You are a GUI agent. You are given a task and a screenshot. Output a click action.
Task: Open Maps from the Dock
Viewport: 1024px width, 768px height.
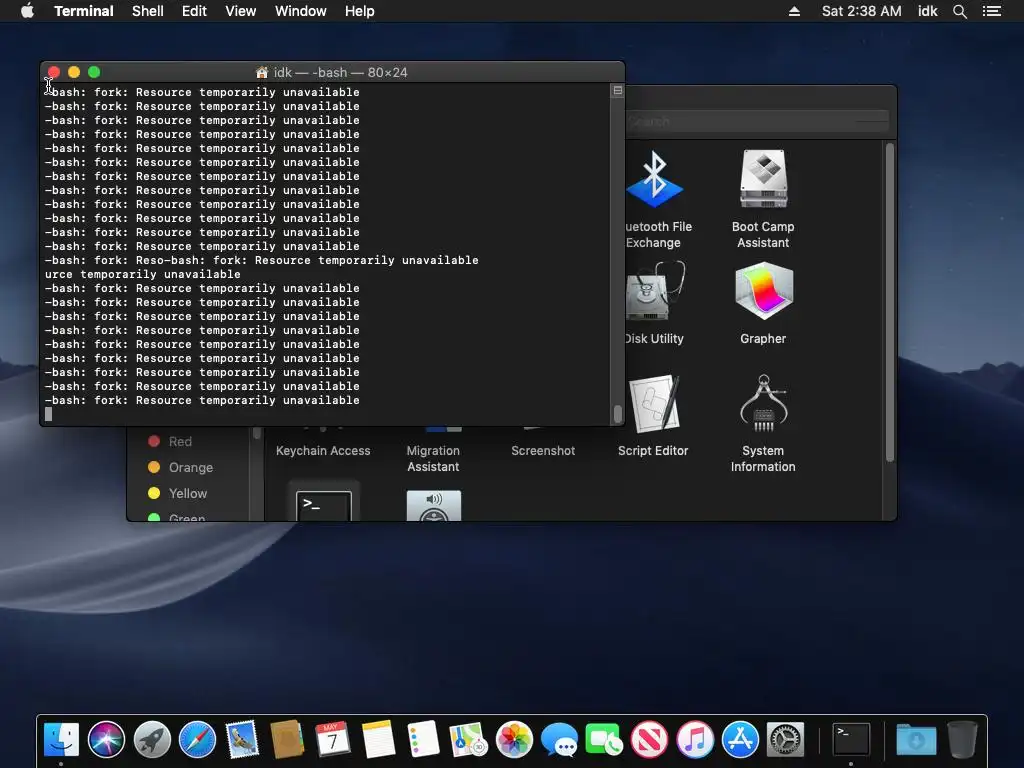point(468,740)
